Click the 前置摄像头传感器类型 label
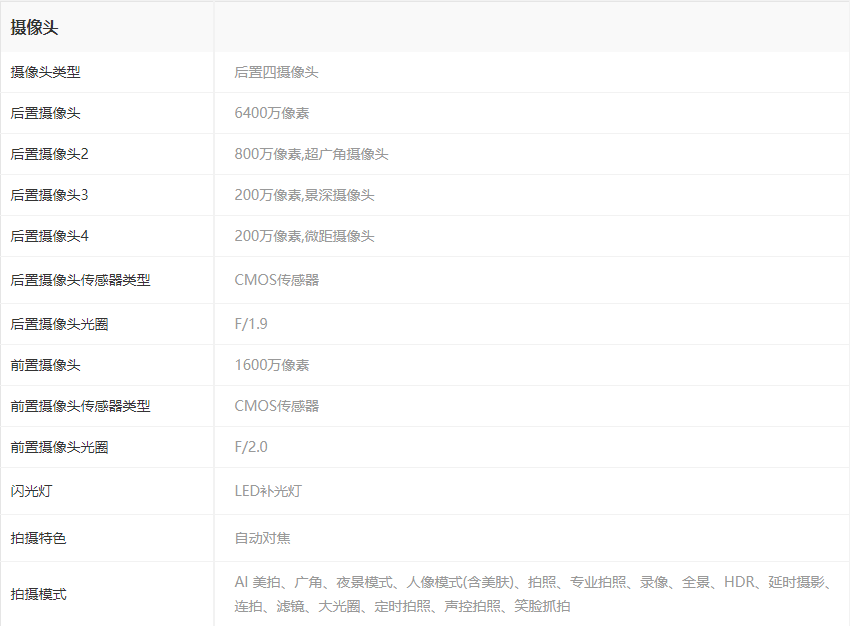The image size is (852, 626). pos(80,406)
